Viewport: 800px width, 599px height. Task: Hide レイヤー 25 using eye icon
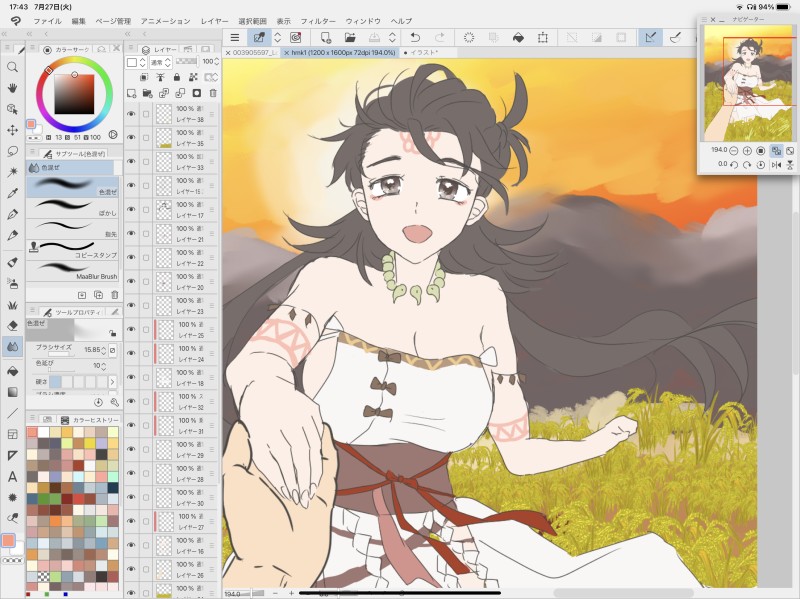[131, 330]
